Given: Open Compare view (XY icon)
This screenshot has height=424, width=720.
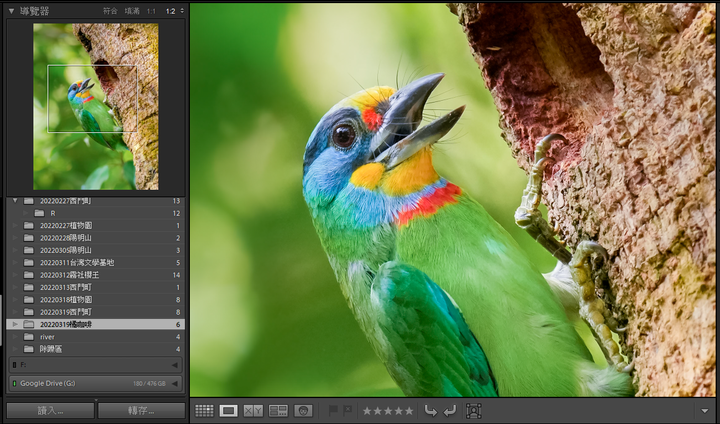Looking at the screenshot, I should tap(253, 410).
